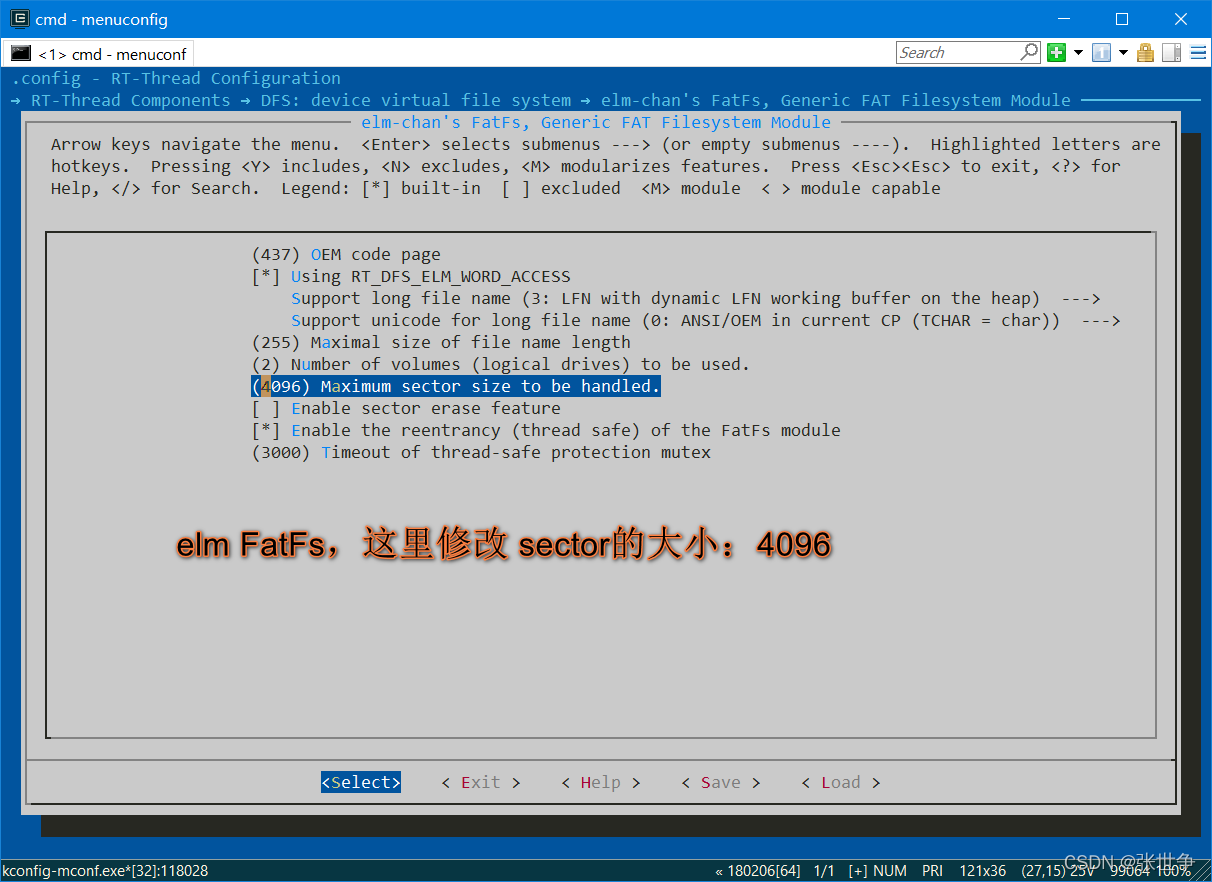Open the active console list dropdown

click(1123, 52)
